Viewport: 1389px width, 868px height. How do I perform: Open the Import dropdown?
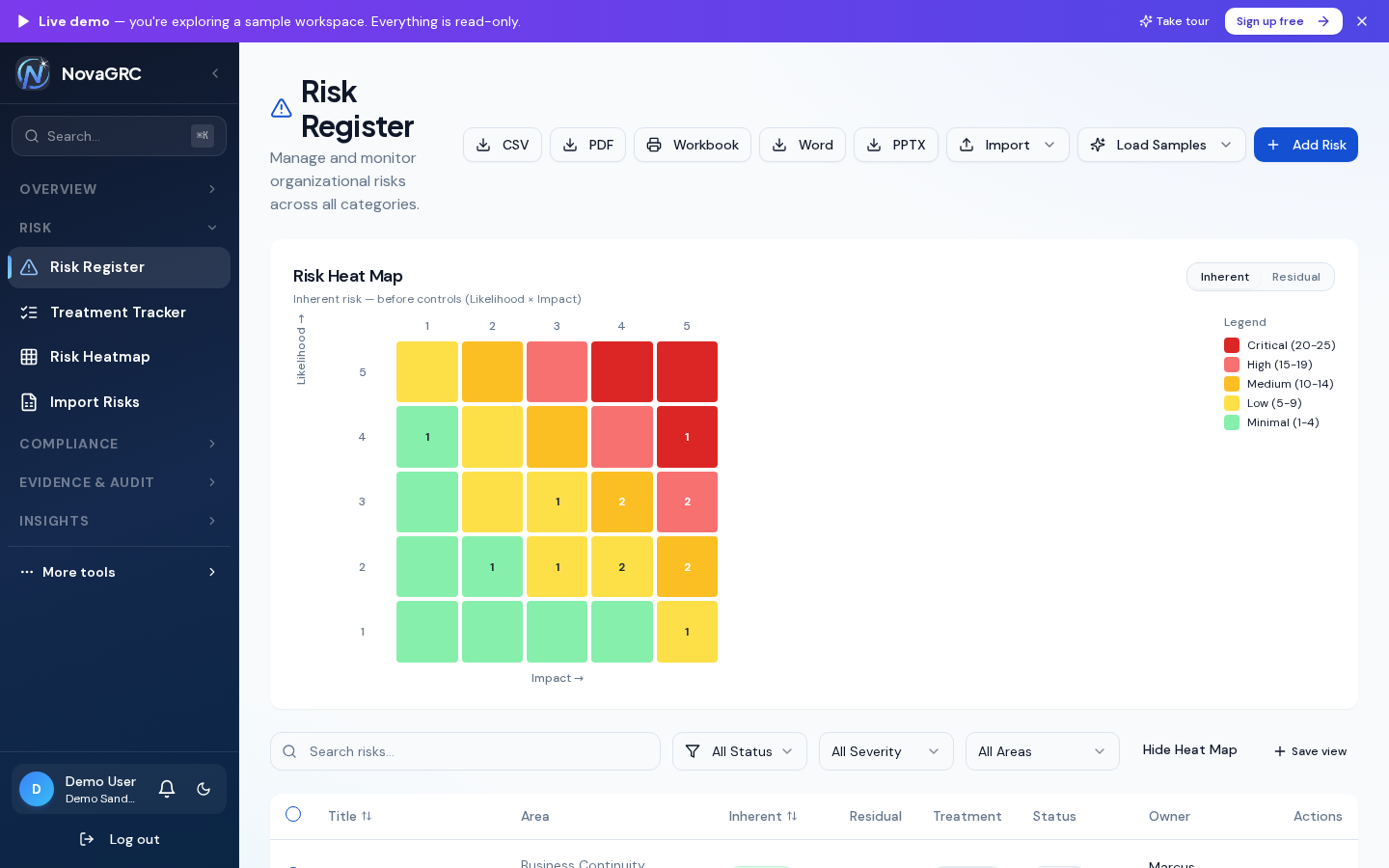click(x=1008, y=145)
